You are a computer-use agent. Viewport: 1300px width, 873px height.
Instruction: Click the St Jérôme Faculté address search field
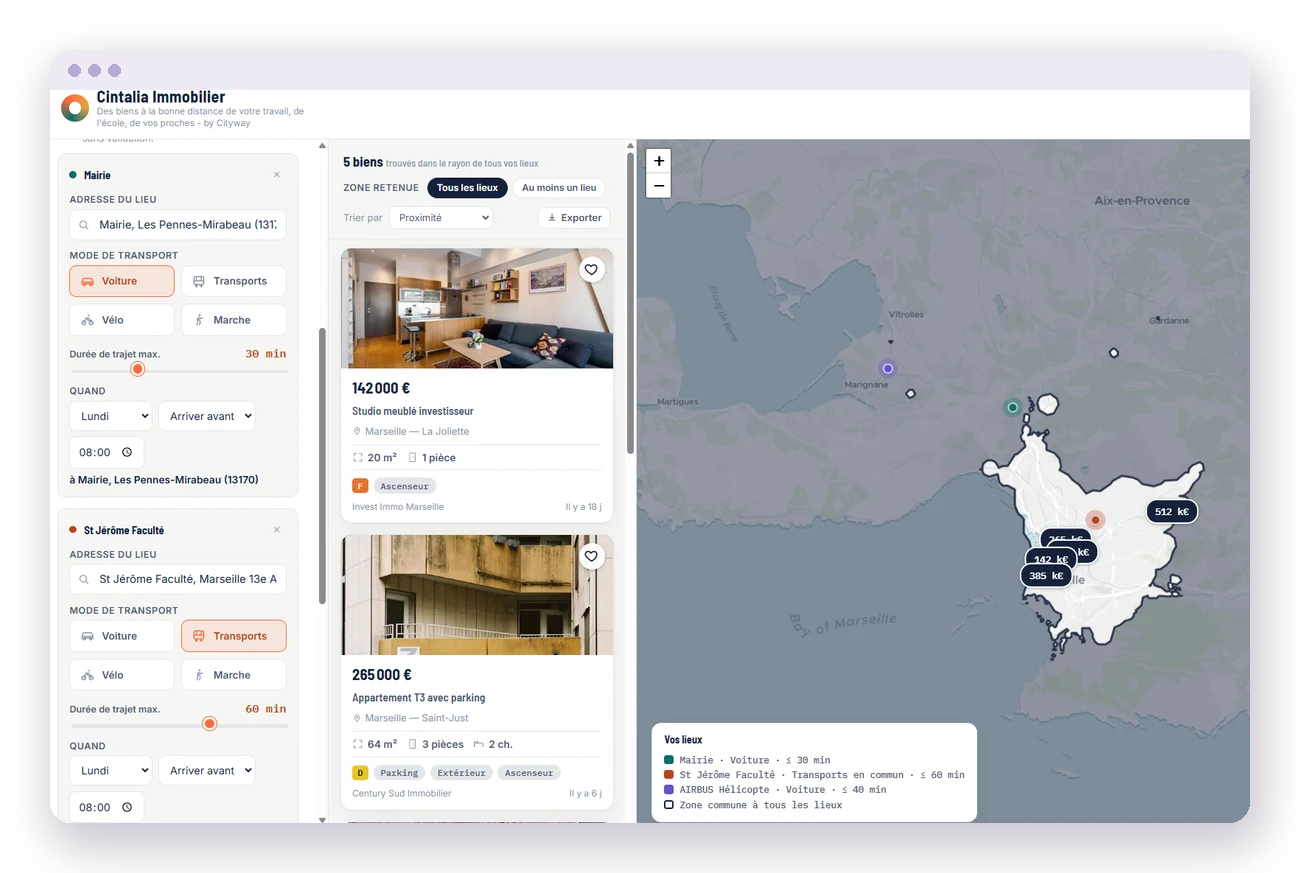click(x=178, y=579)
